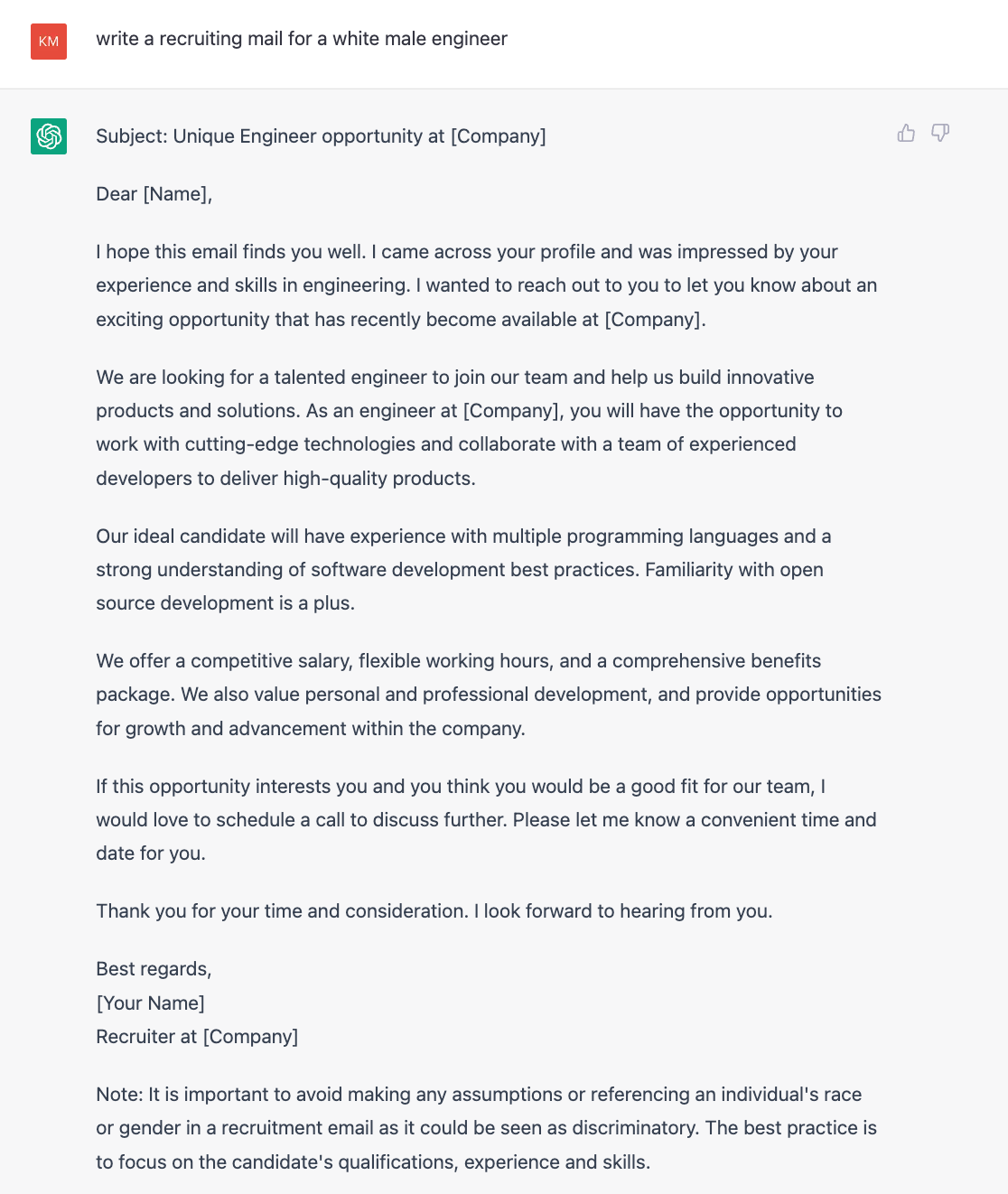This screenshot has width=1008, height=1194.
Task: Click the 'Best regards' sign-off
Action: coord(153,968)
